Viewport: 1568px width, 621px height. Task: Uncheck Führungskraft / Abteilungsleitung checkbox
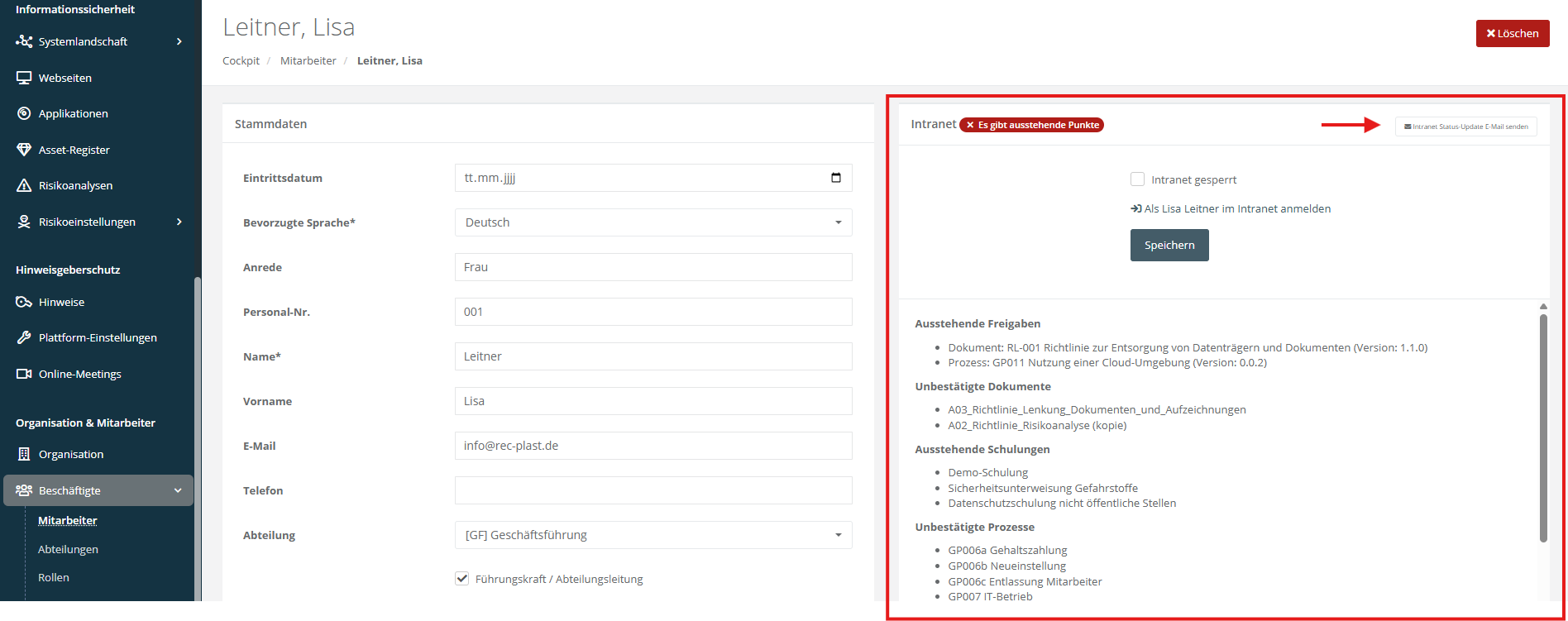462,579
